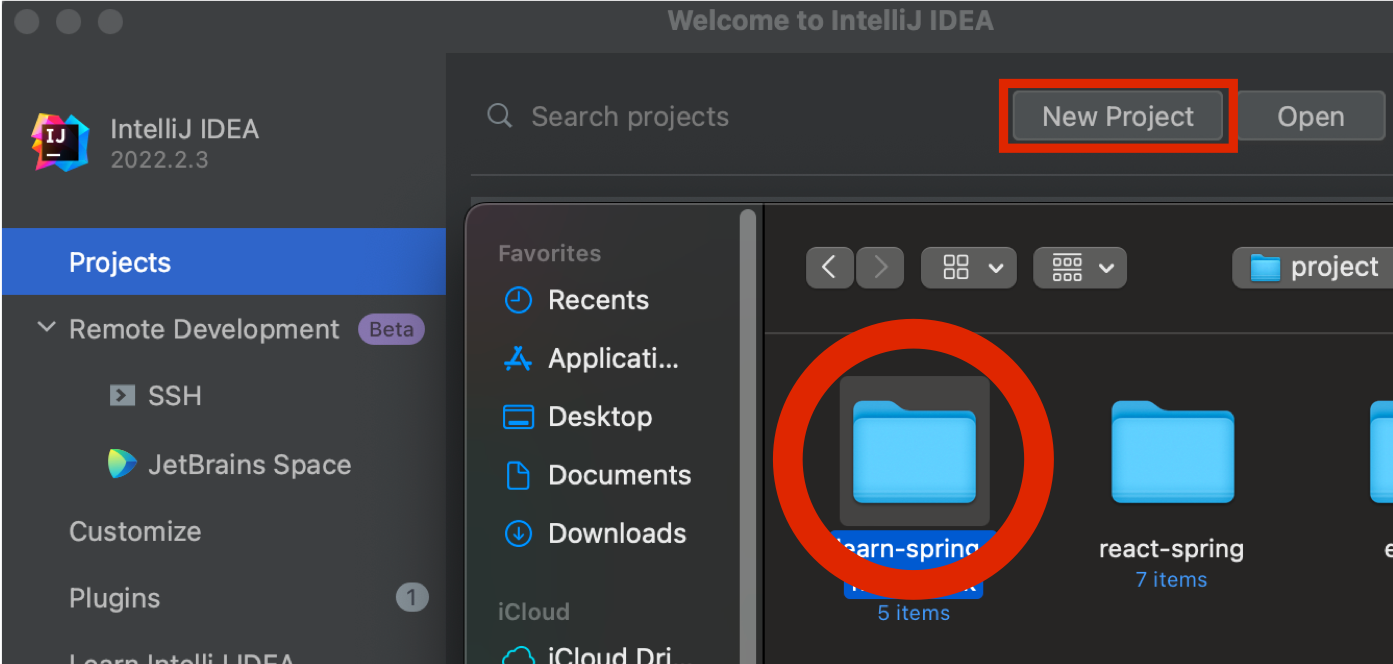Click the Open button

[x=1310, y=116]
